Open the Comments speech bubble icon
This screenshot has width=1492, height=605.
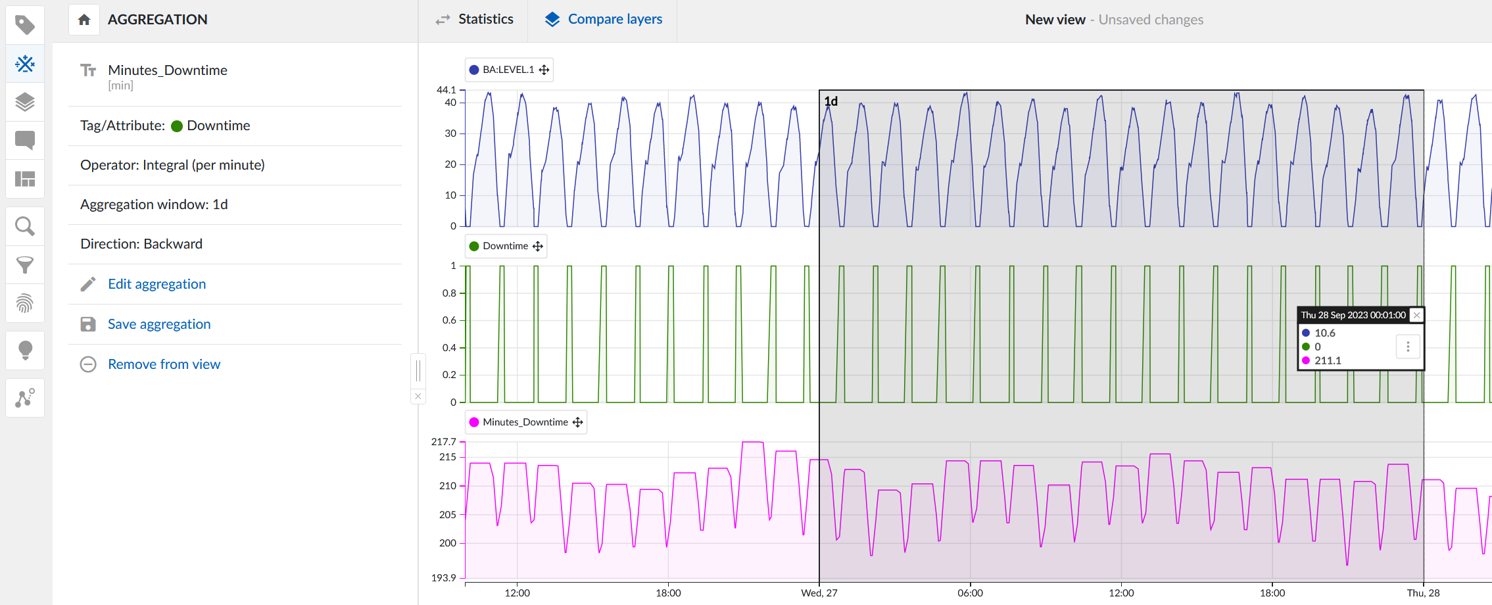point(25,140)
